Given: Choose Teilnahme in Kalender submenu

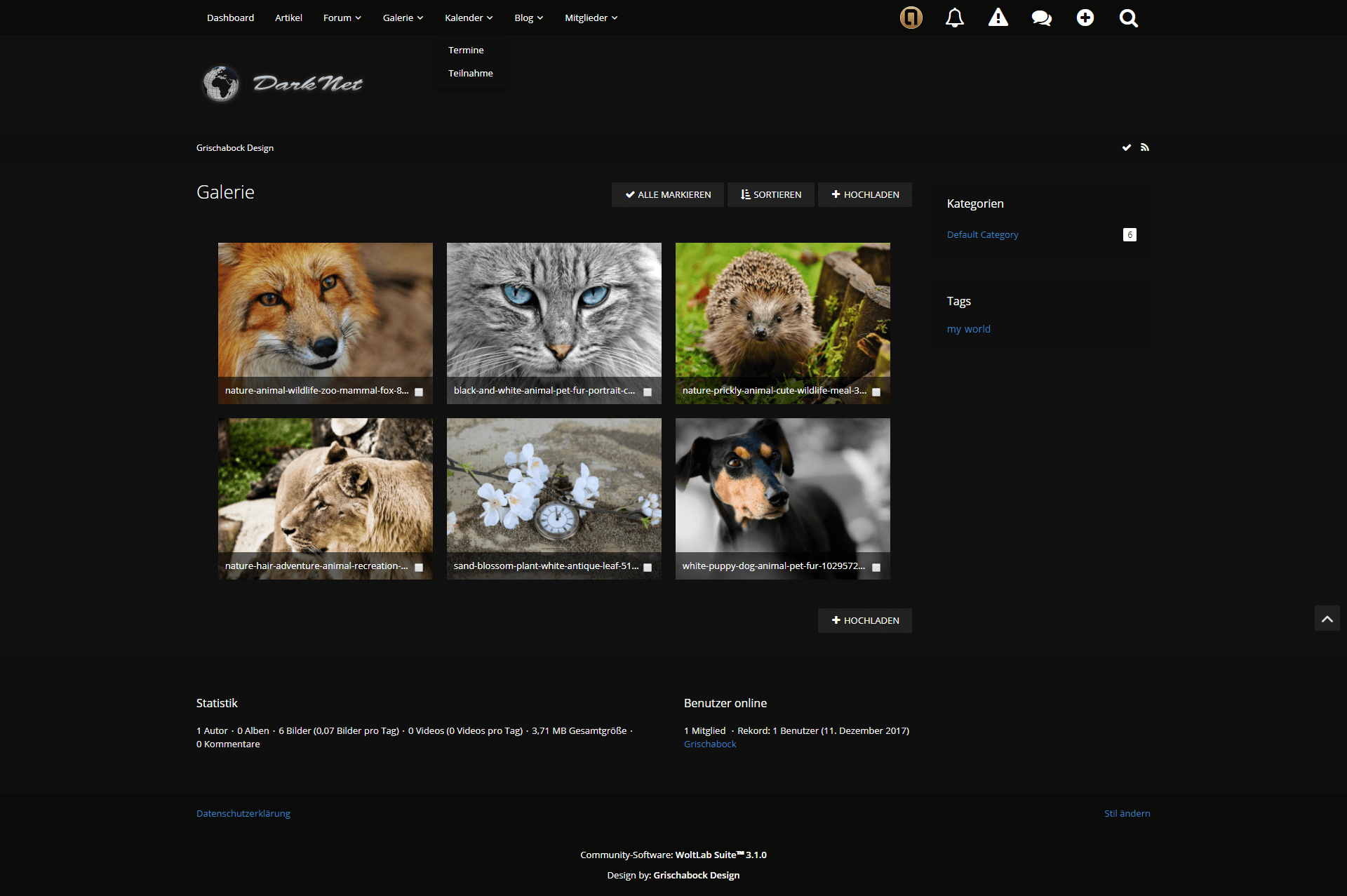Looking at the screenshot, I should 470,73.
